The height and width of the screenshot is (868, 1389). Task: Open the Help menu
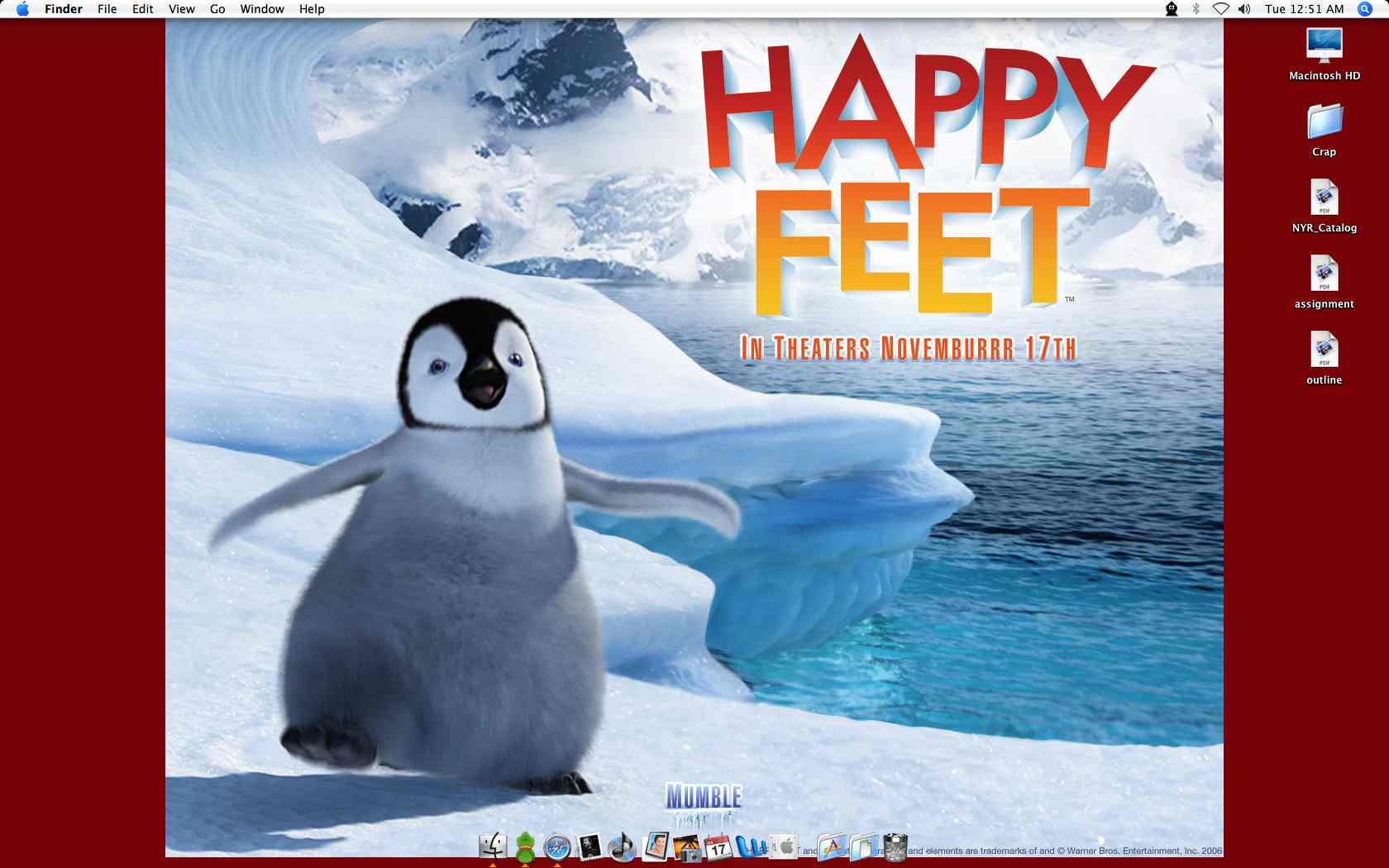312,9
